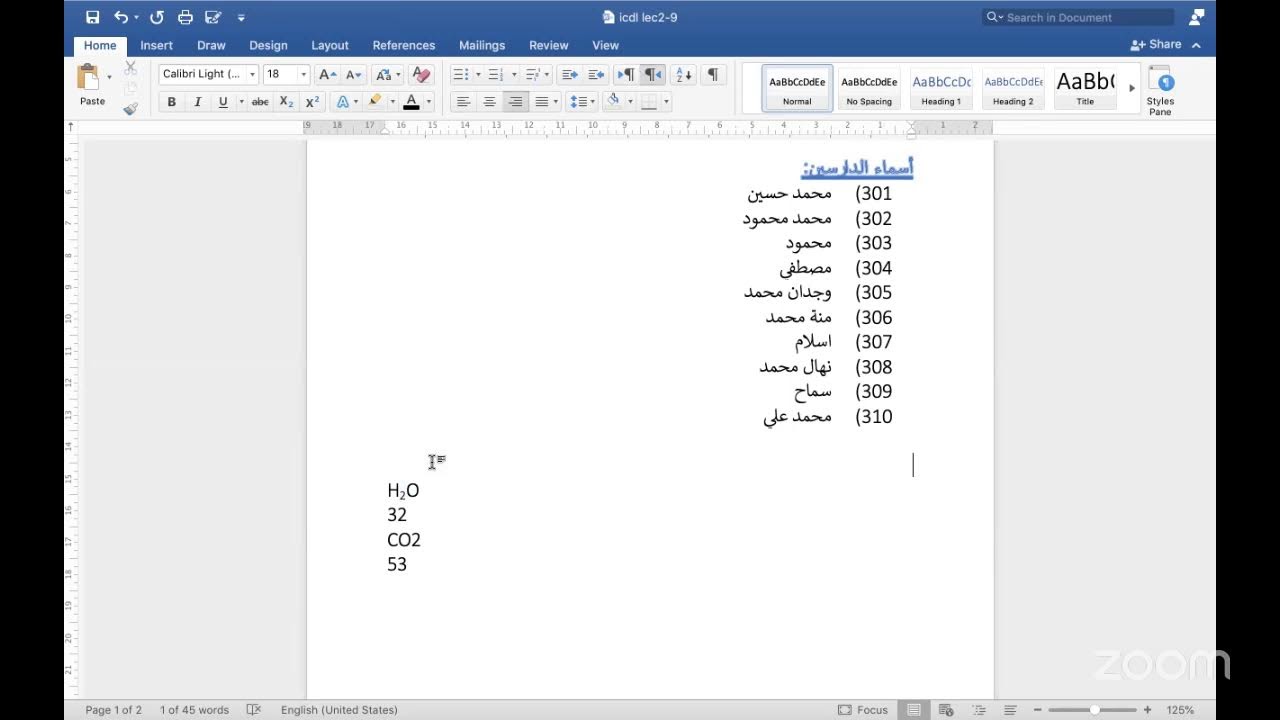Click the Format Painter brush
The height and width of the screenshot is (720, 1280).
point(130,108)
